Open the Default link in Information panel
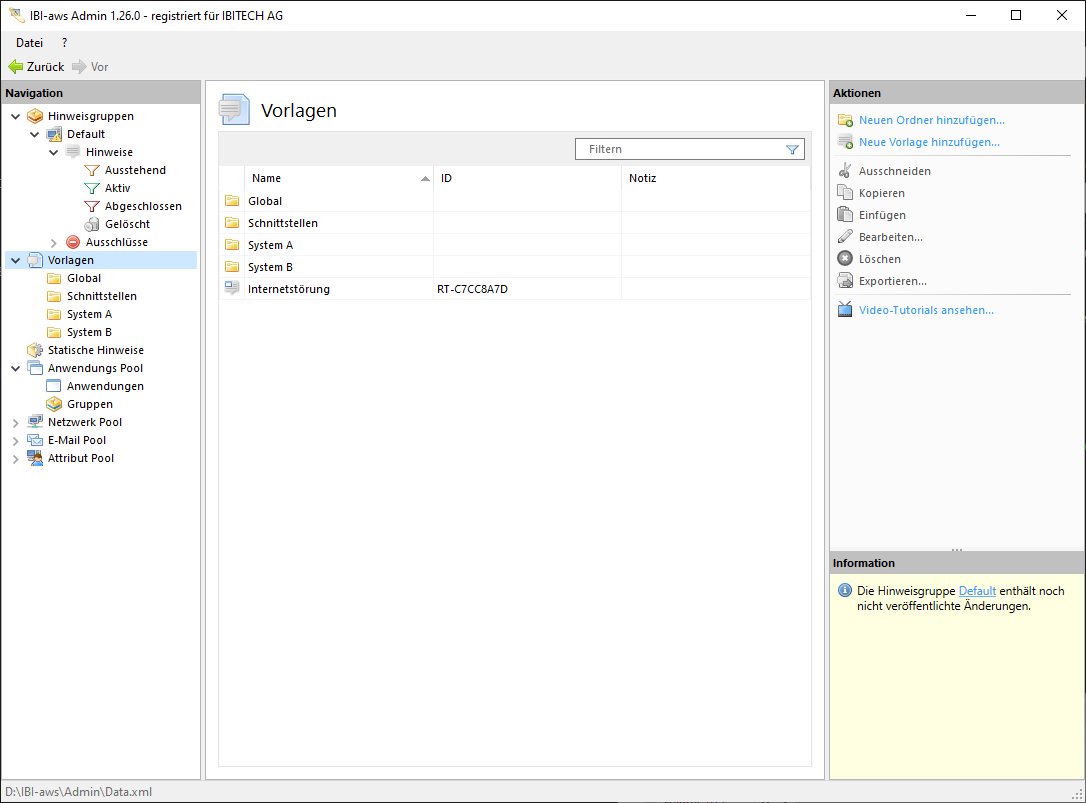This screenshot has width=1086, height=803. tap(977, 591)
